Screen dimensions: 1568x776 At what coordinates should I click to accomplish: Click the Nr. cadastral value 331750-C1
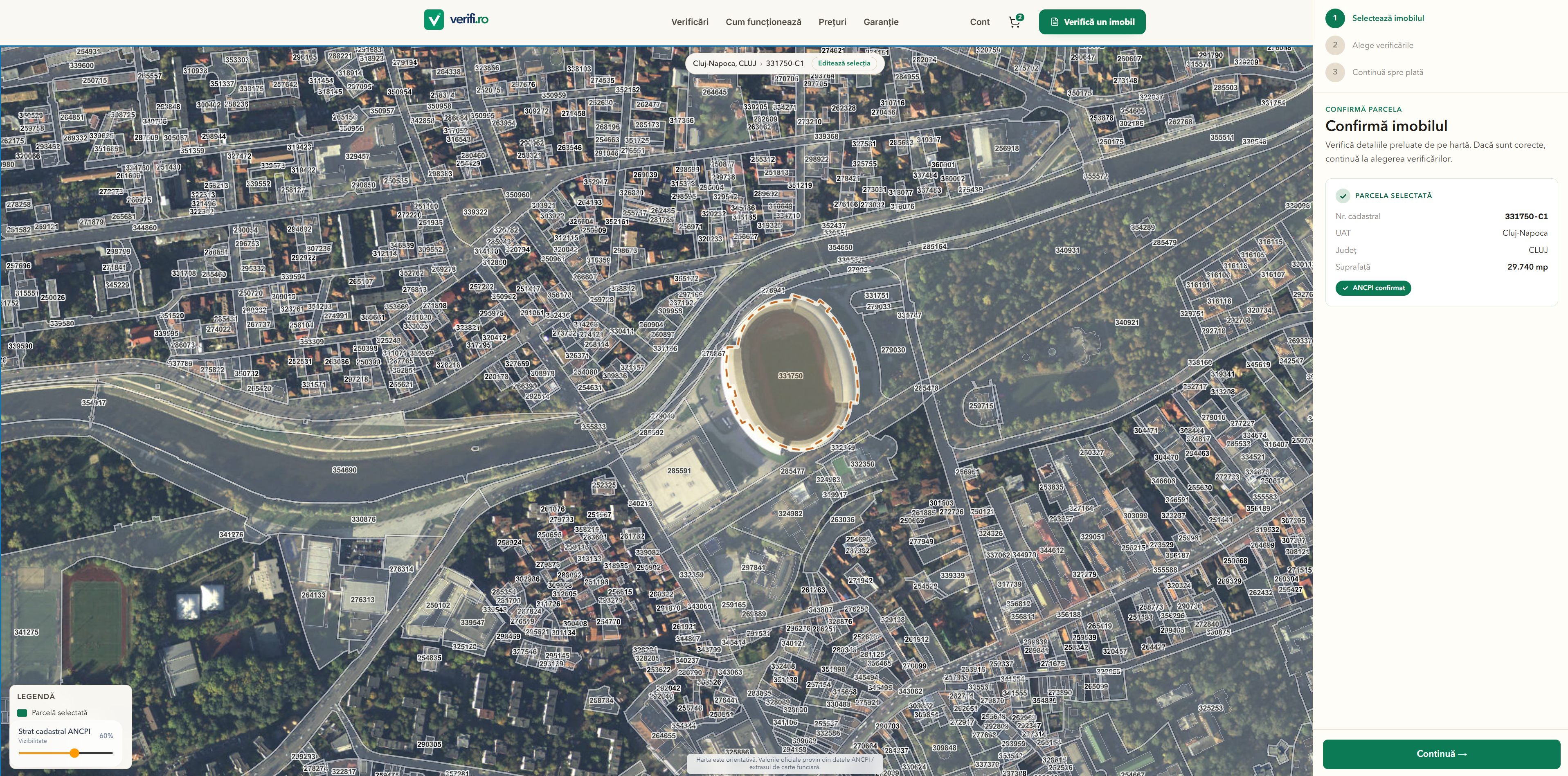1525,216
